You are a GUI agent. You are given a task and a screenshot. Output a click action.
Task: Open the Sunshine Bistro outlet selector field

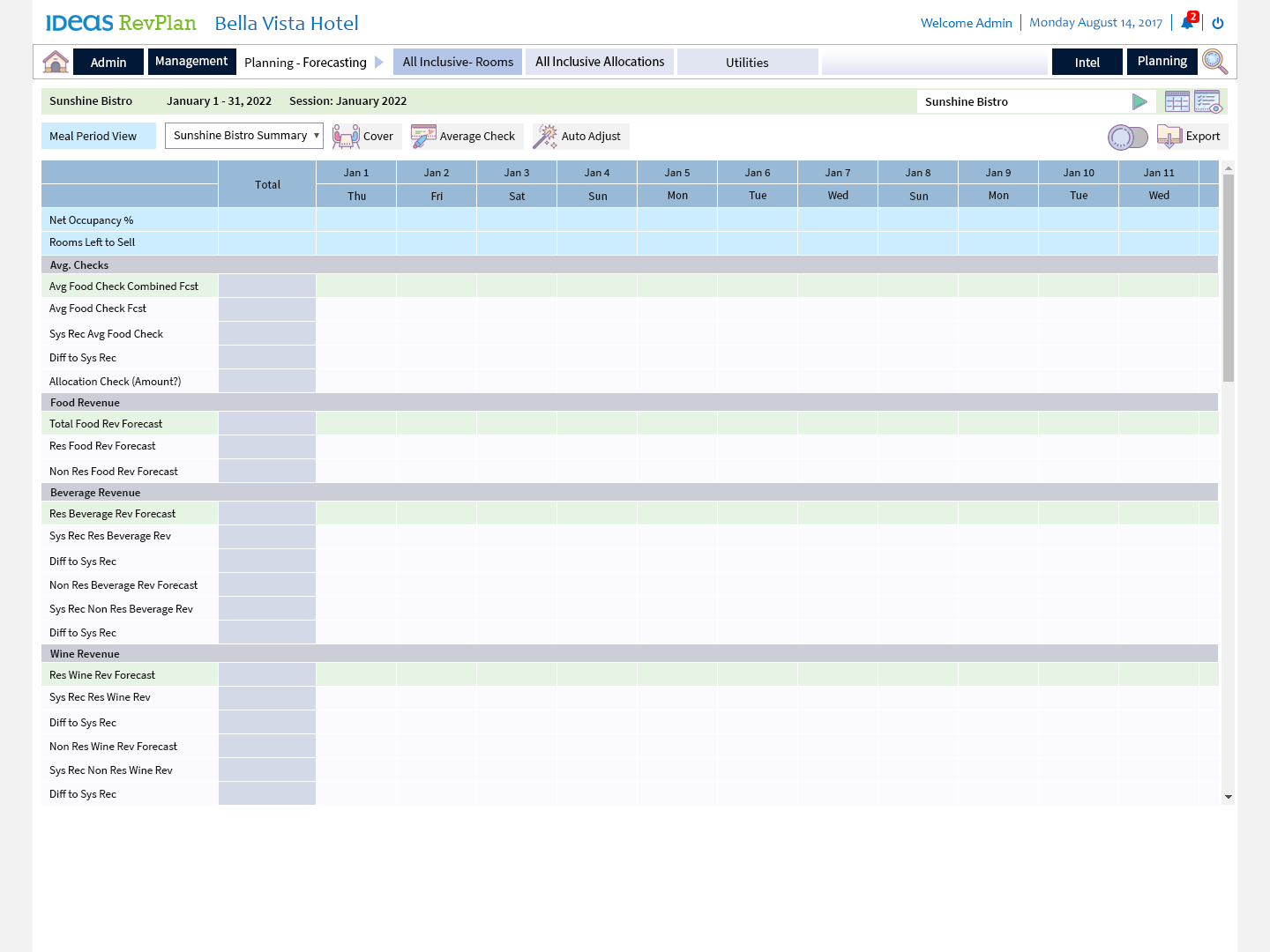point(1023,102)
